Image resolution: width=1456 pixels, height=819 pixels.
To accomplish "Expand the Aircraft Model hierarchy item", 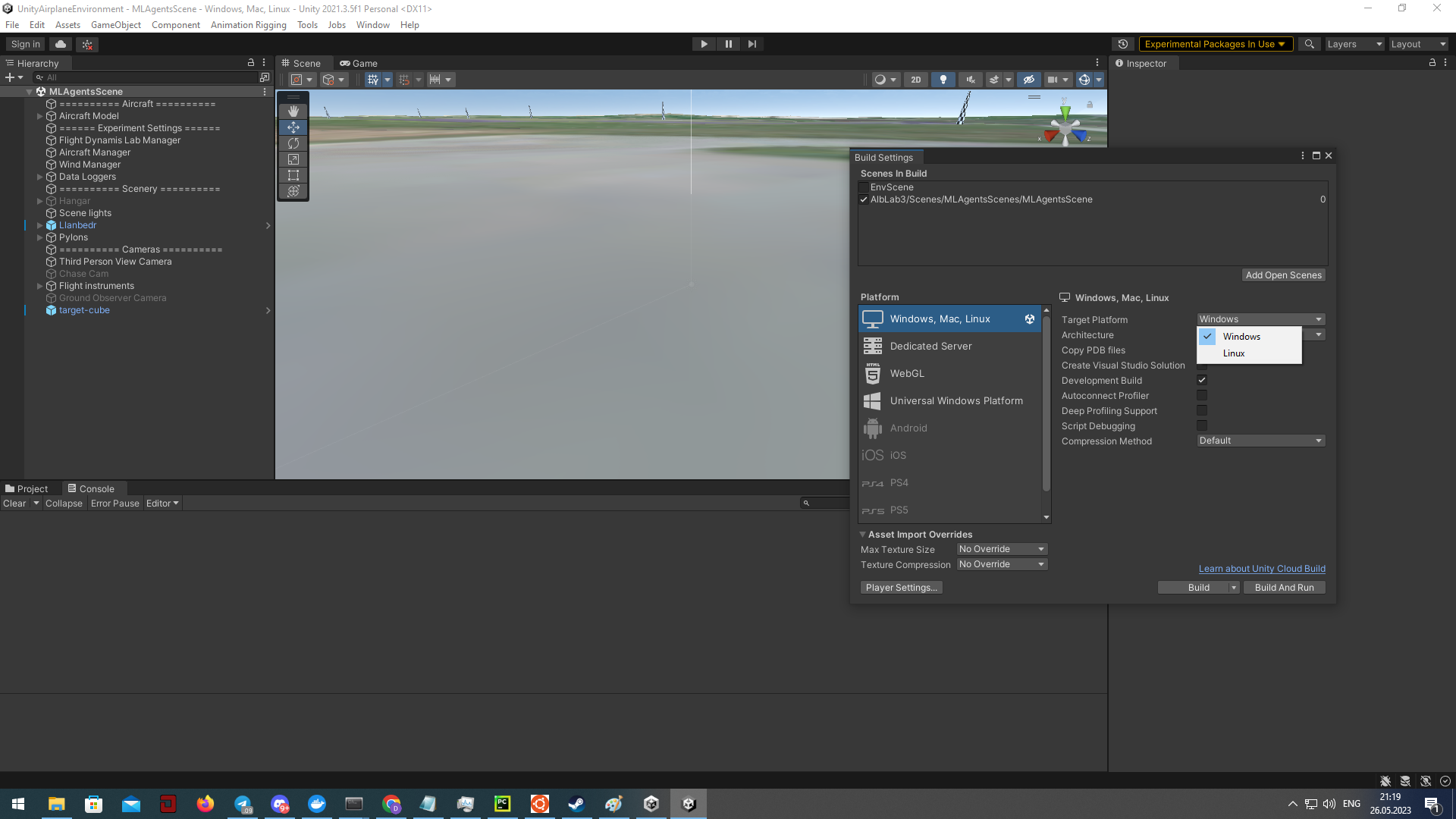I will tap(40, 116).
